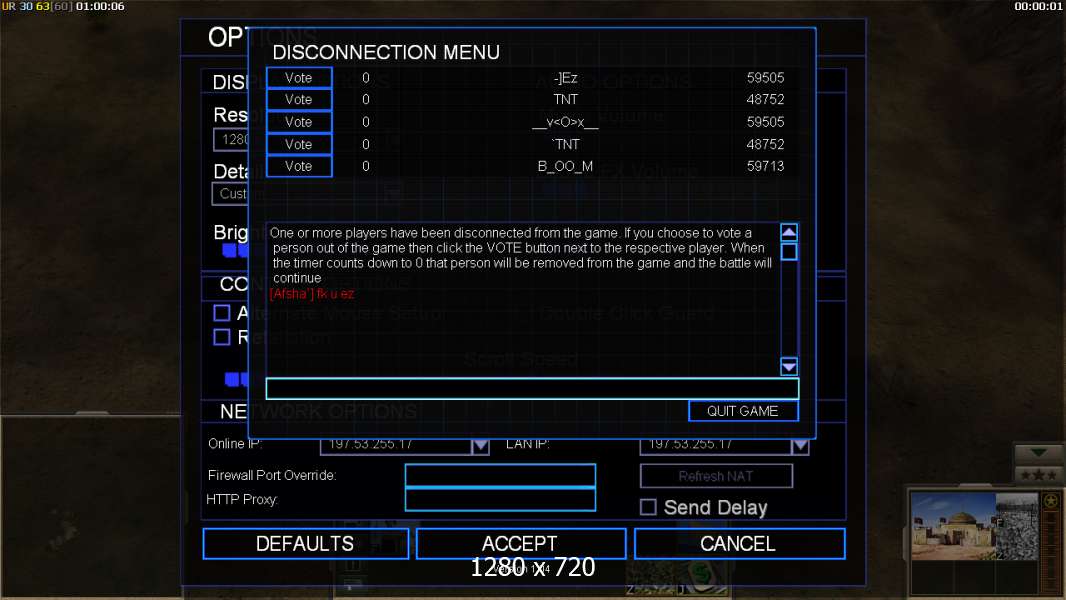Click player name B_OO_M
The image size is (1066, 600).
coord(565,166)
